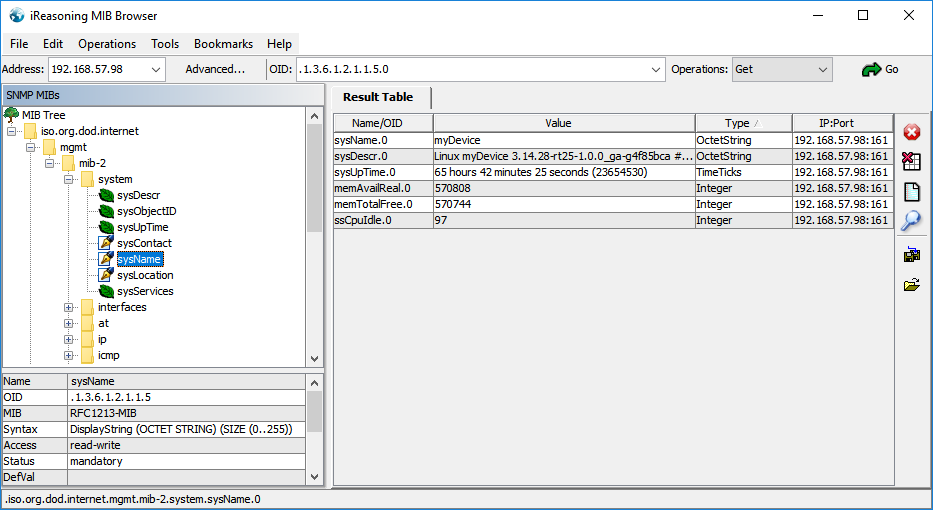Click the red stop icon in results toolbar

point(911,132)
